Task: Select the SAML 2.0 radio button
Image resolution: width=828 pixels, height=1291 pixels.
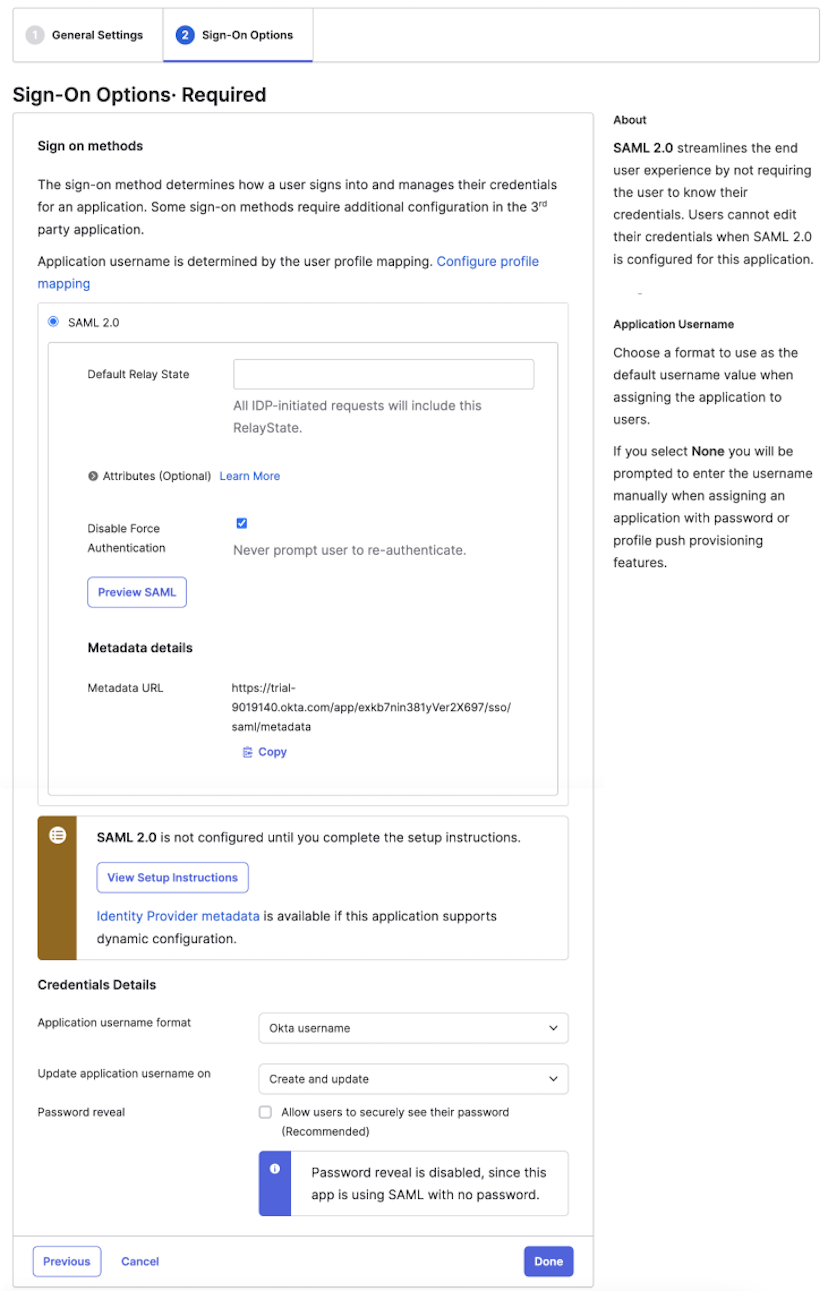Action: pos(54,322)
